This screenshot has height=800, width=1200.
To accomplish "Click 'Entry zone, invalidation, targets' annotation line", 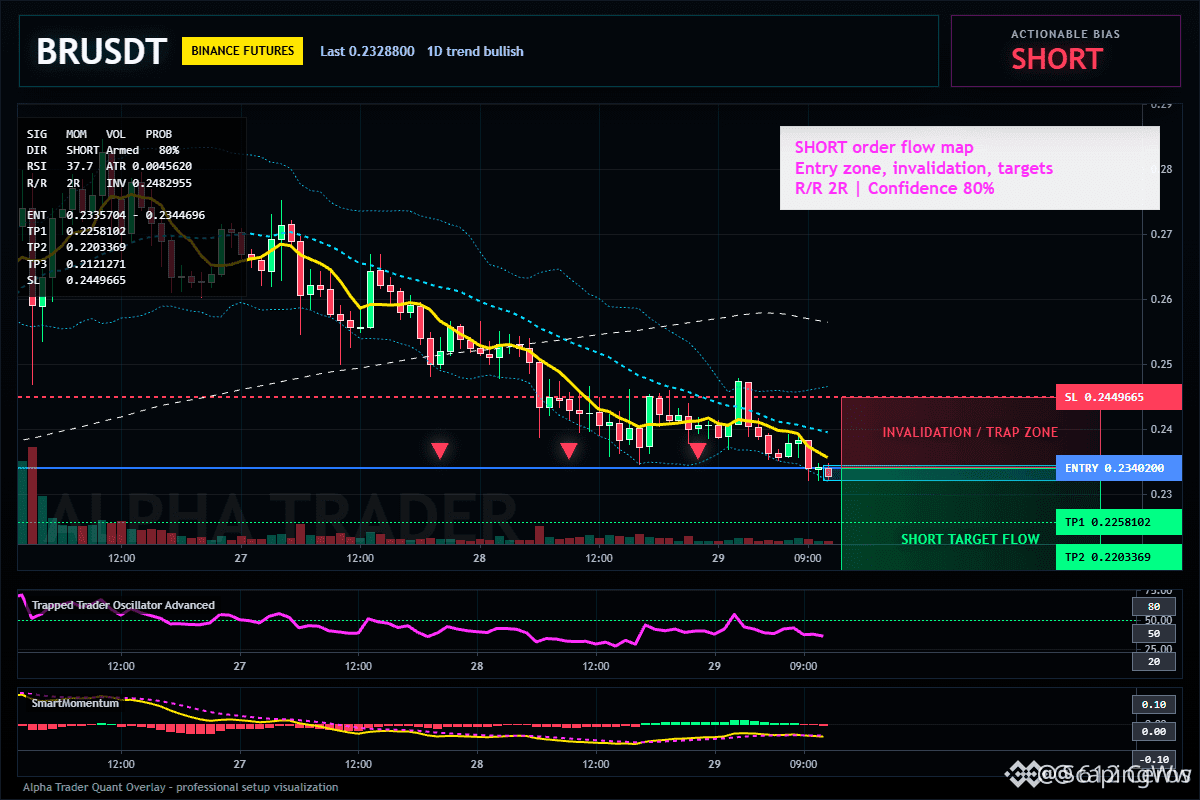I will click(x=924, y=168).
